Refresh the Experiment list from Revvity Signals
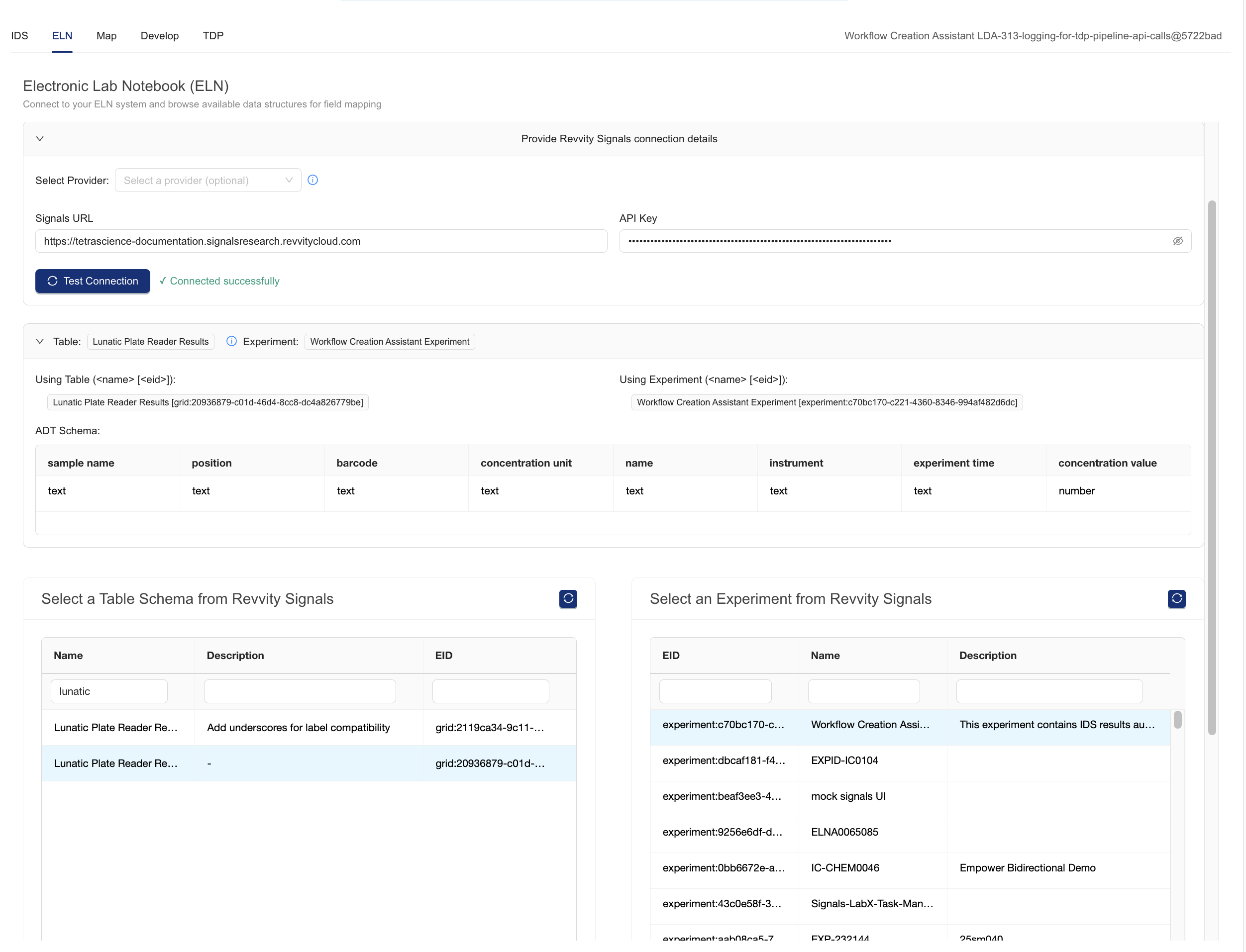This screenshot has height=952, width=1246. 1176,598
